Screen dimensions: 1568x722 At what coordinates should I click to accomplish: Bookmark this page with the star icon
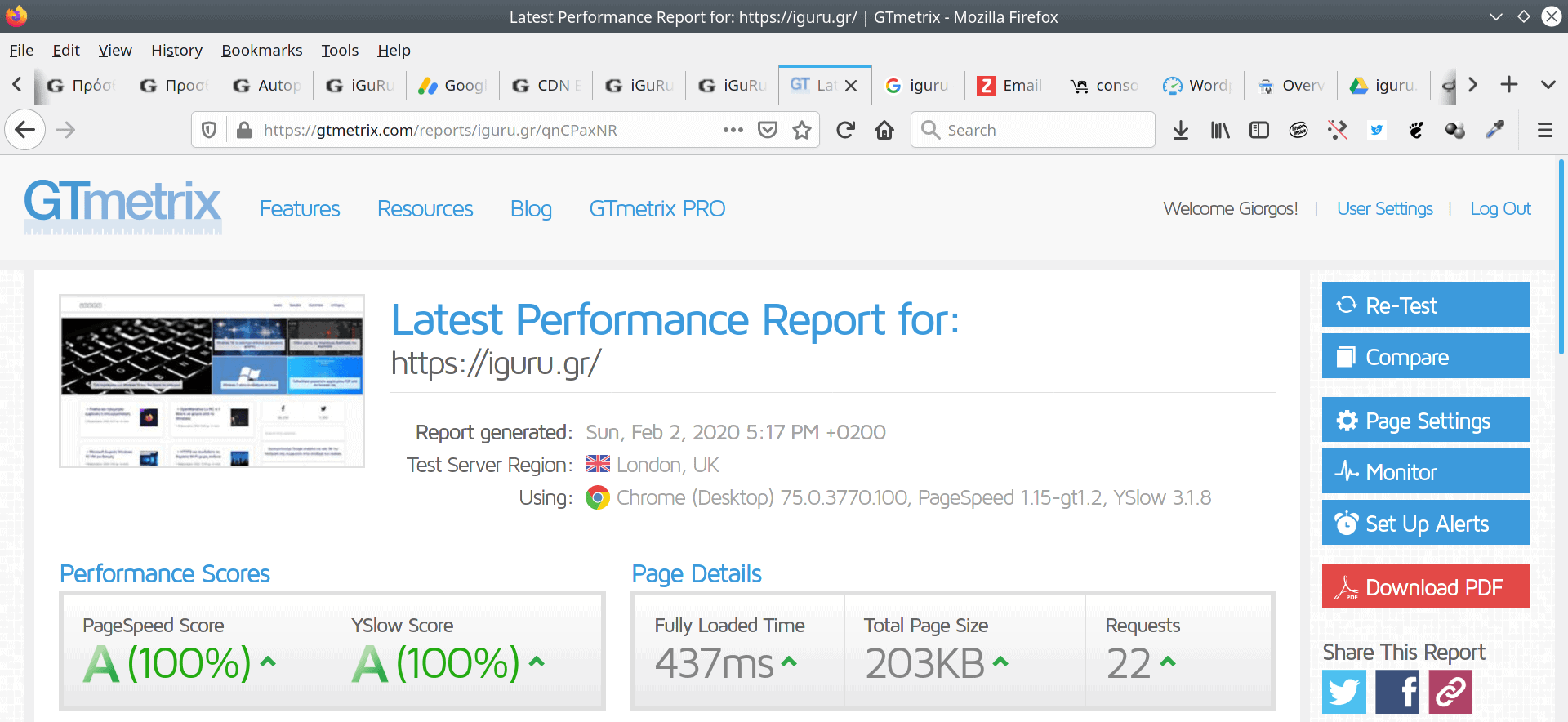[802, 130]
